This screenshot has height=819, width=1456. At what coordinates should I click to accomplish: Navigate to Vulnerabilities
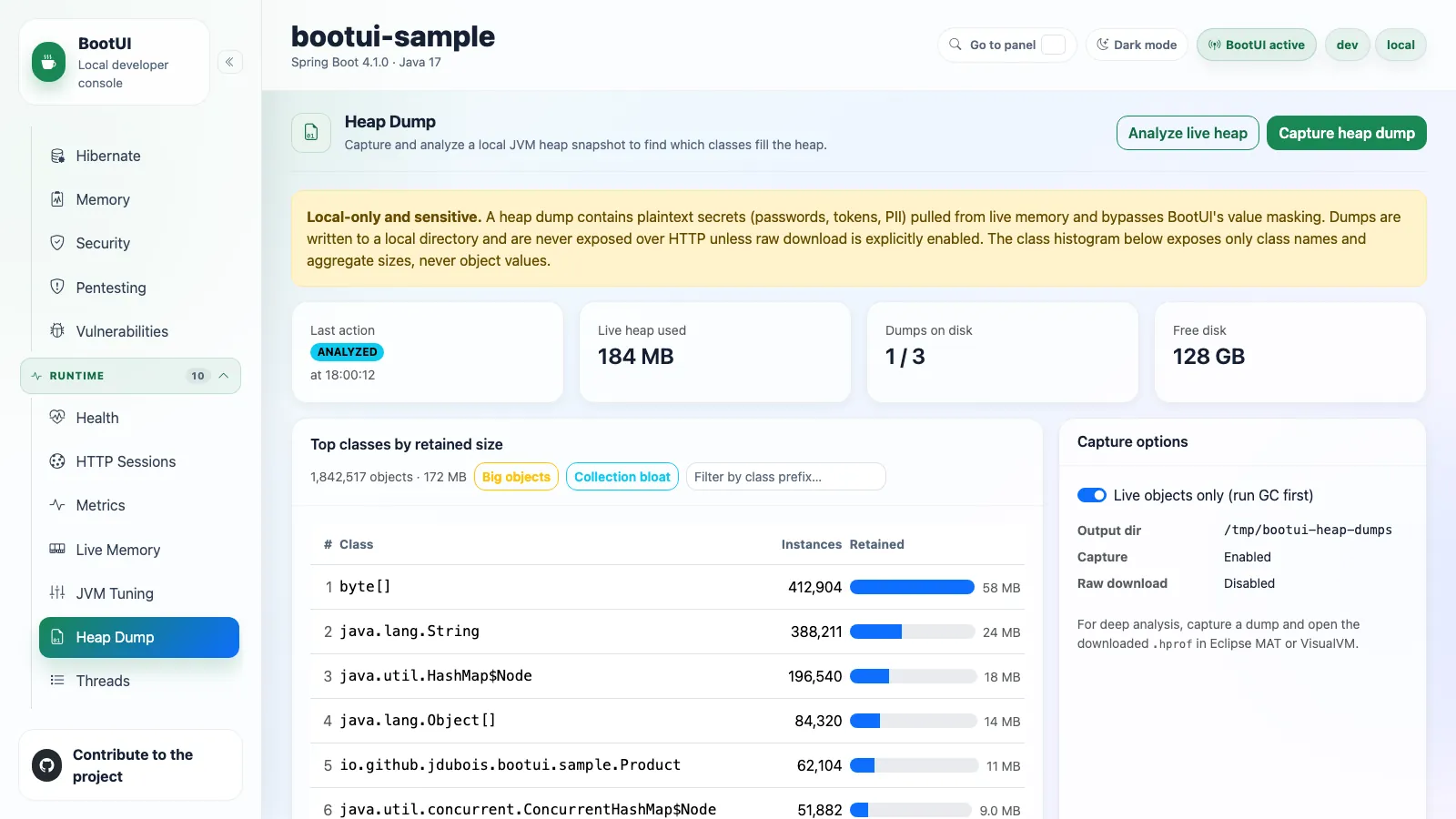click(139, 331)
